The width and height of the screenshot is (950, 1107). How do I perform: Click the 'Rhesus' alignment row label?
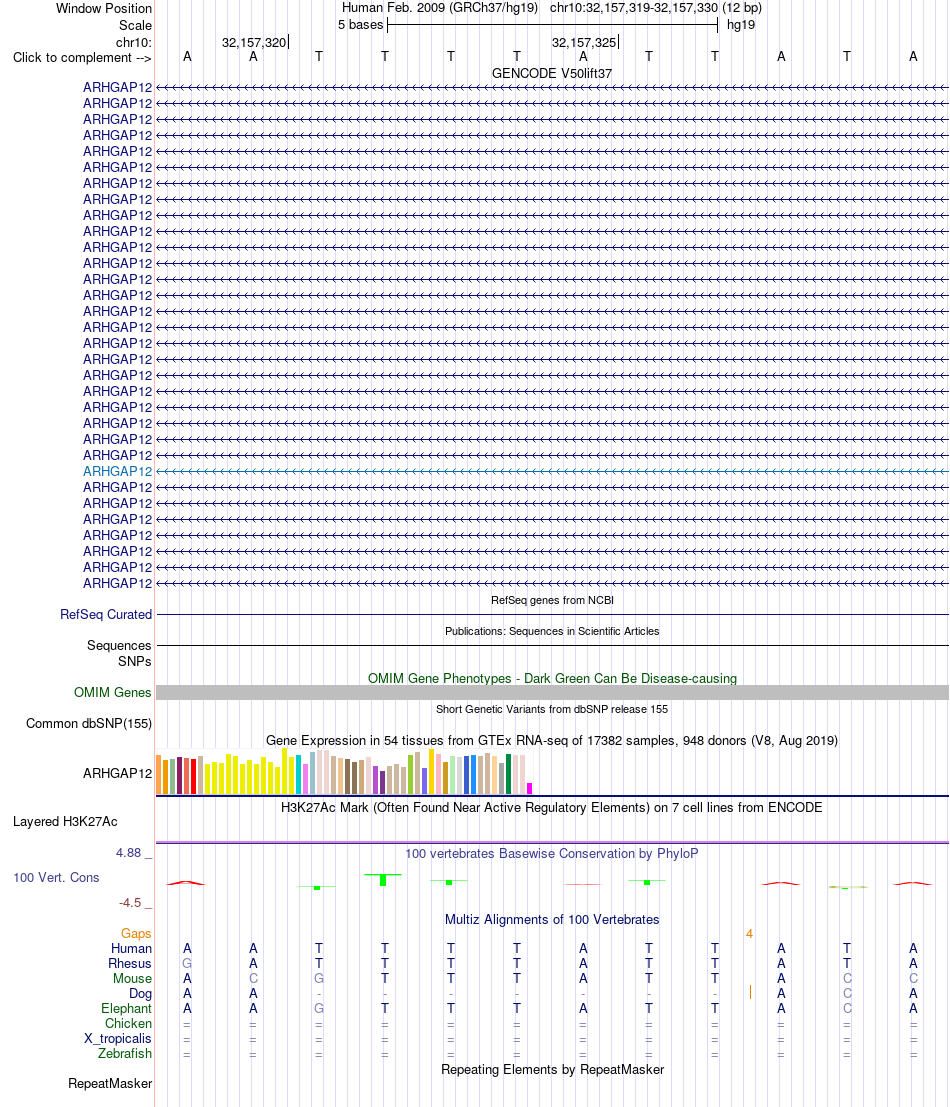[x=130, y=964]
